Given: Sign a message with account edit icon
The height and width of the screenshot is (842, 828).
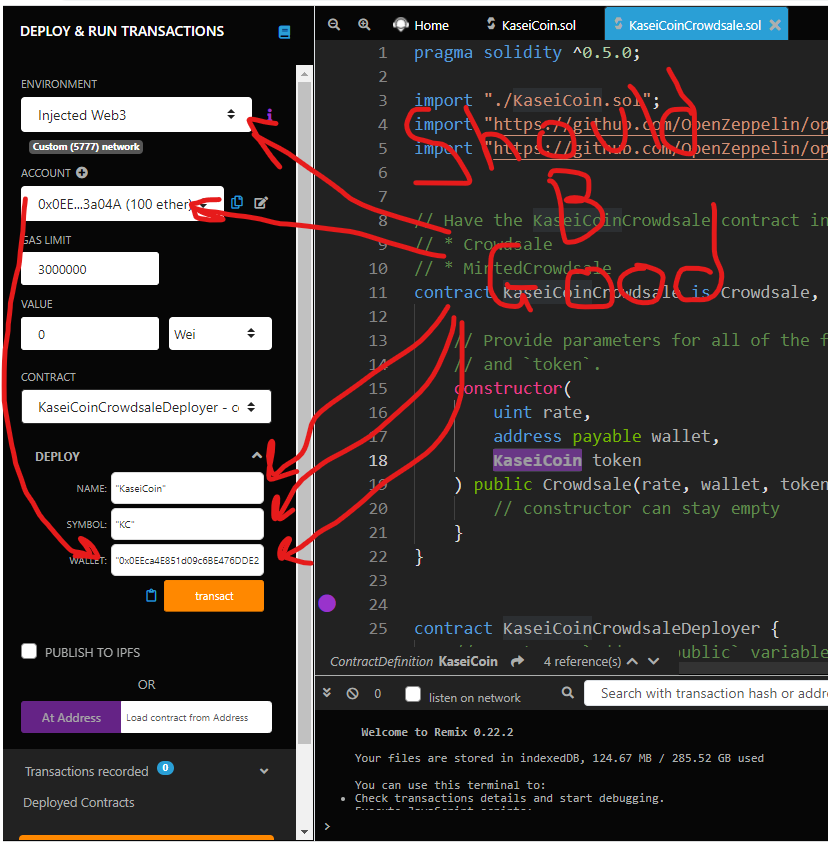Looking at the screenshot, I should click(261, 202).
